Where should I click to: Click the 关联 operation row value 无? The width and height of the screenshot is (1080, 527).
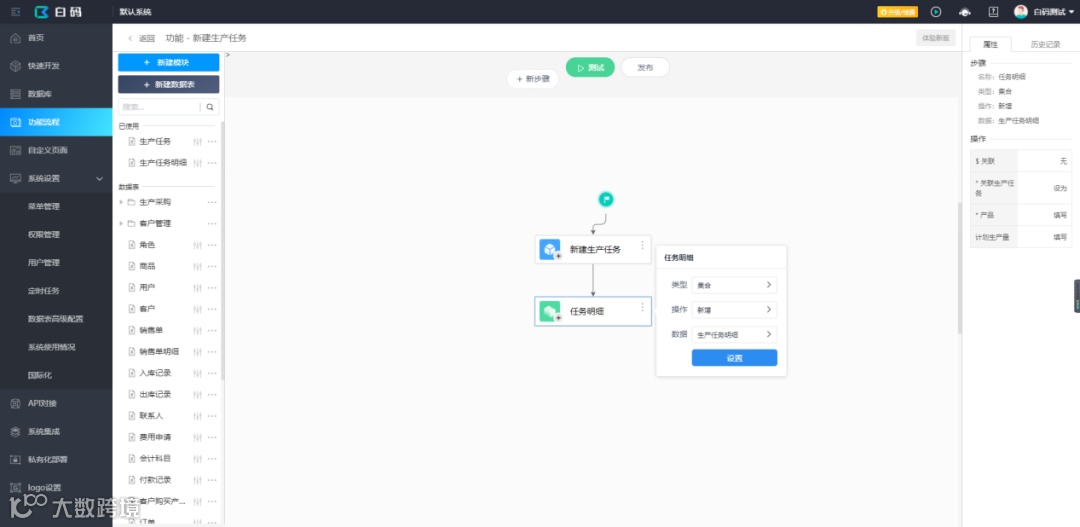pos(1063,161)
